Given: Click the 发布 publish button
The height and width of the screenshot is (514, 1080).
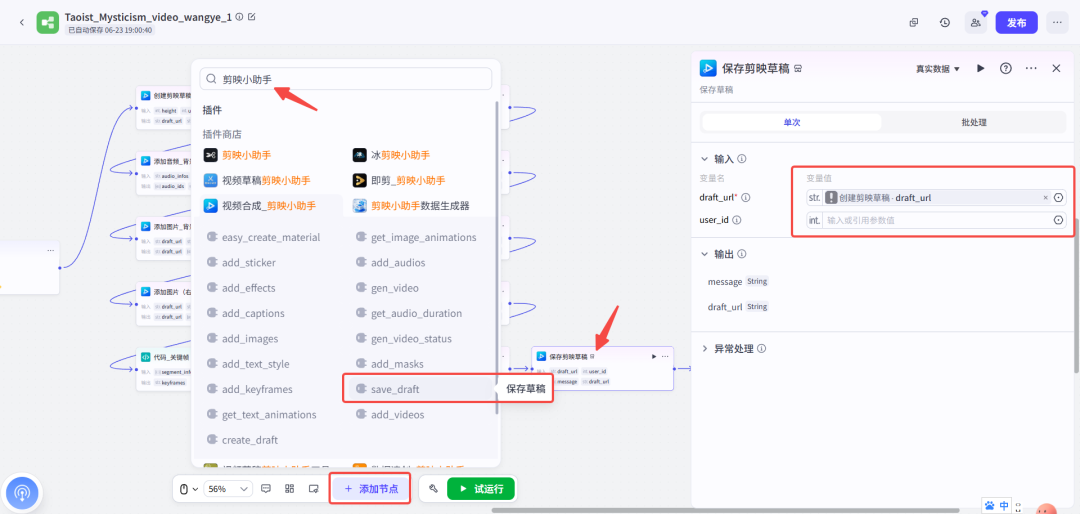Looking at the screenshot, I should [x=1017, y=22].
